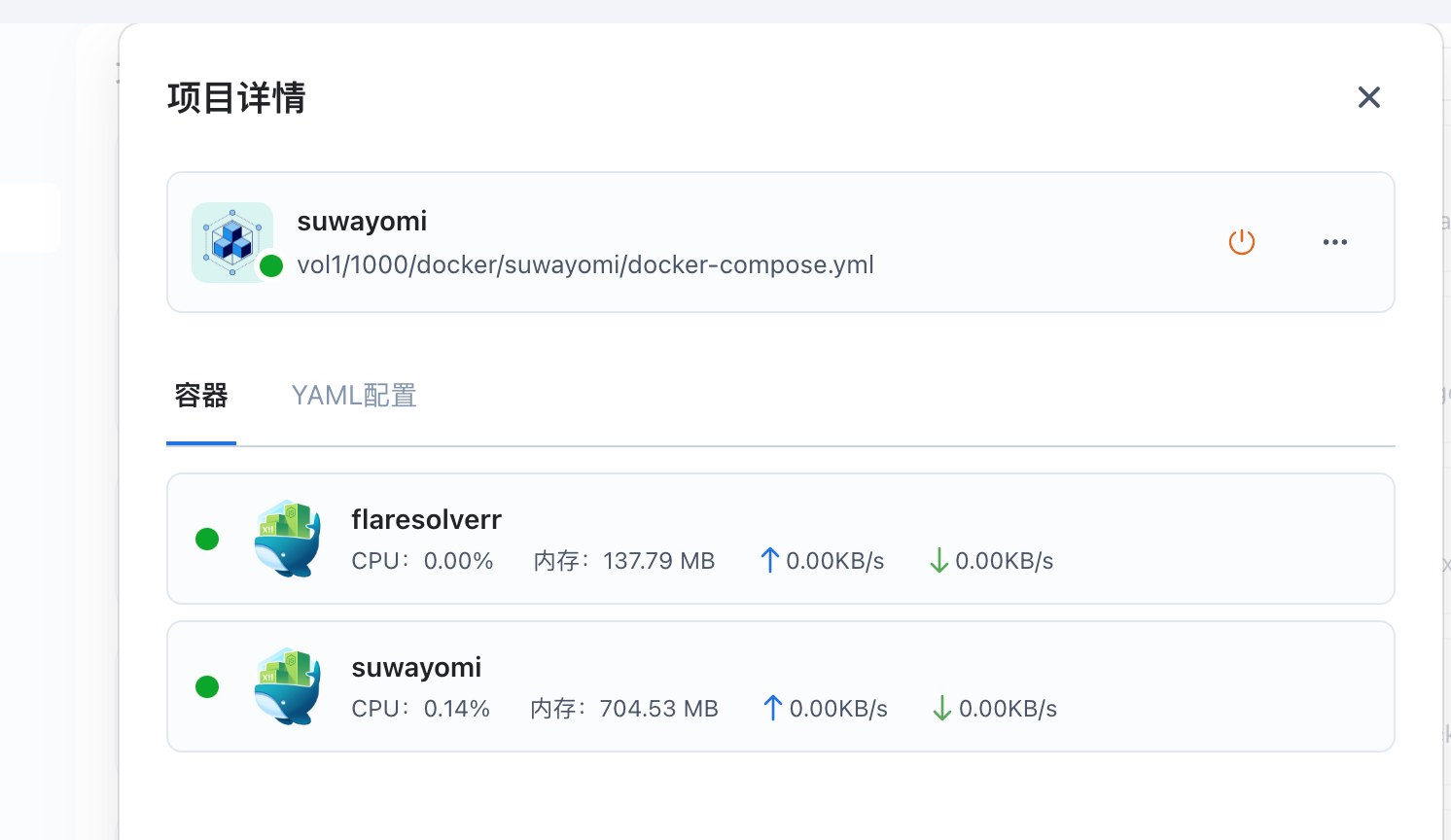The width and height of the screenshot is (1451, 840).
Task: Open the three-dot more options menu
Action: tap(1334, 242)
